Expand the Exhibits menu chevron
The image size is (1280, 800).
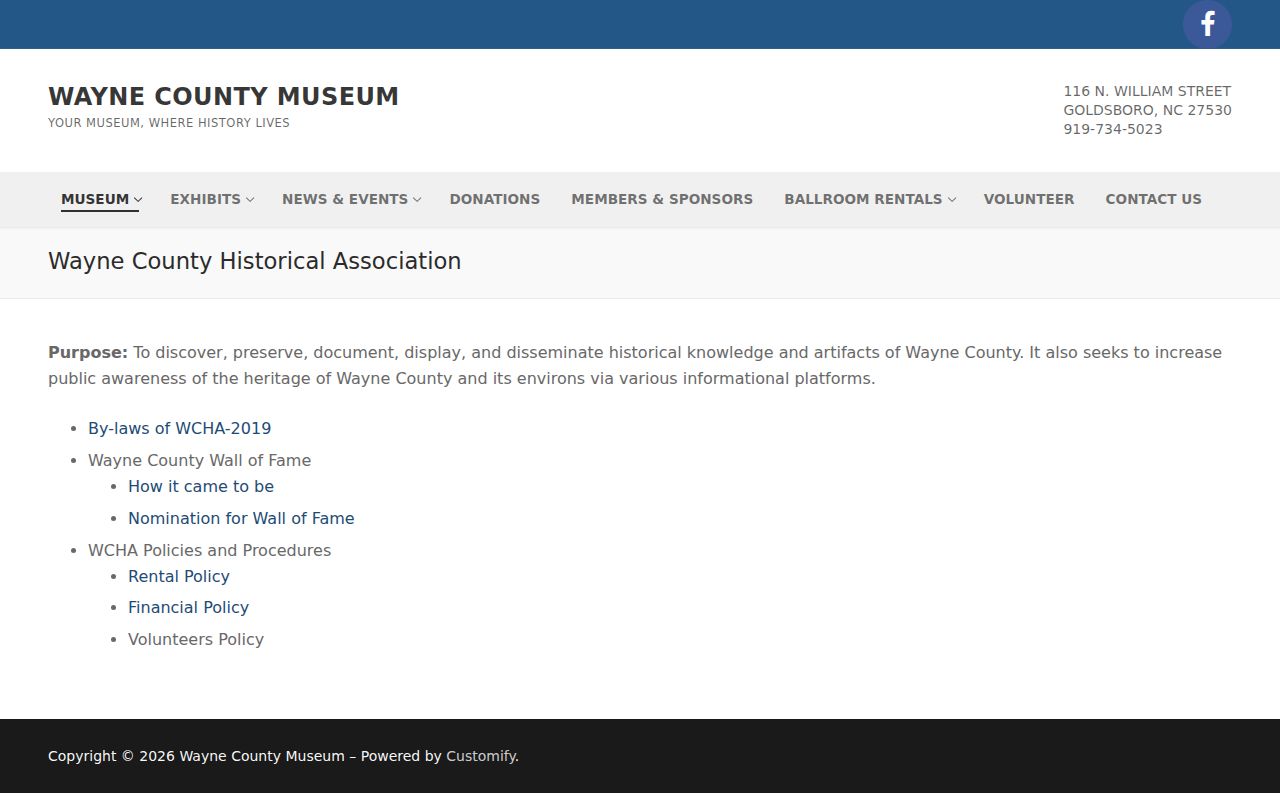pyautogui.click(x=250, y=200)
